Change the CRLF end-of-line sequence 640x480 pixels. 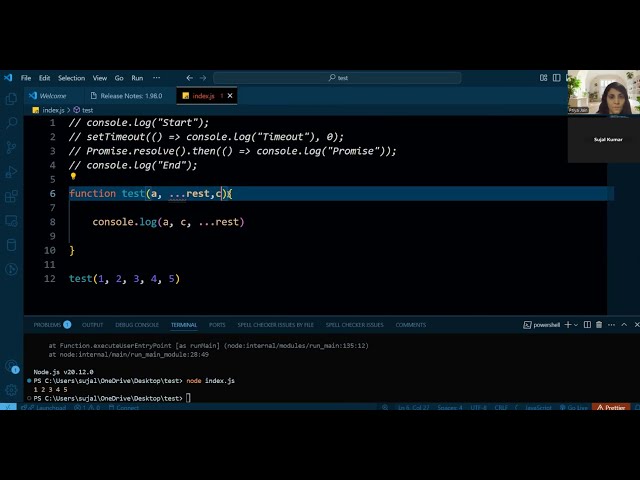[x=501, y=407]
